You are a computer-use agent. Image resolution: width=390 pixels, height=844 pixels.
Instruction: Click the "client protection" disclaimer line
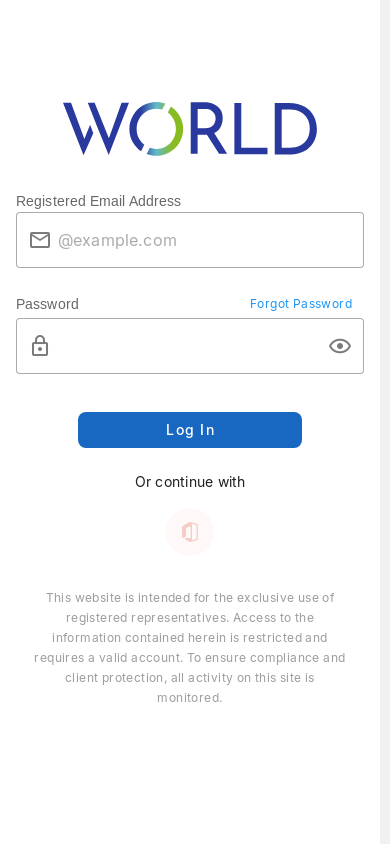click(x=190, y=678)
